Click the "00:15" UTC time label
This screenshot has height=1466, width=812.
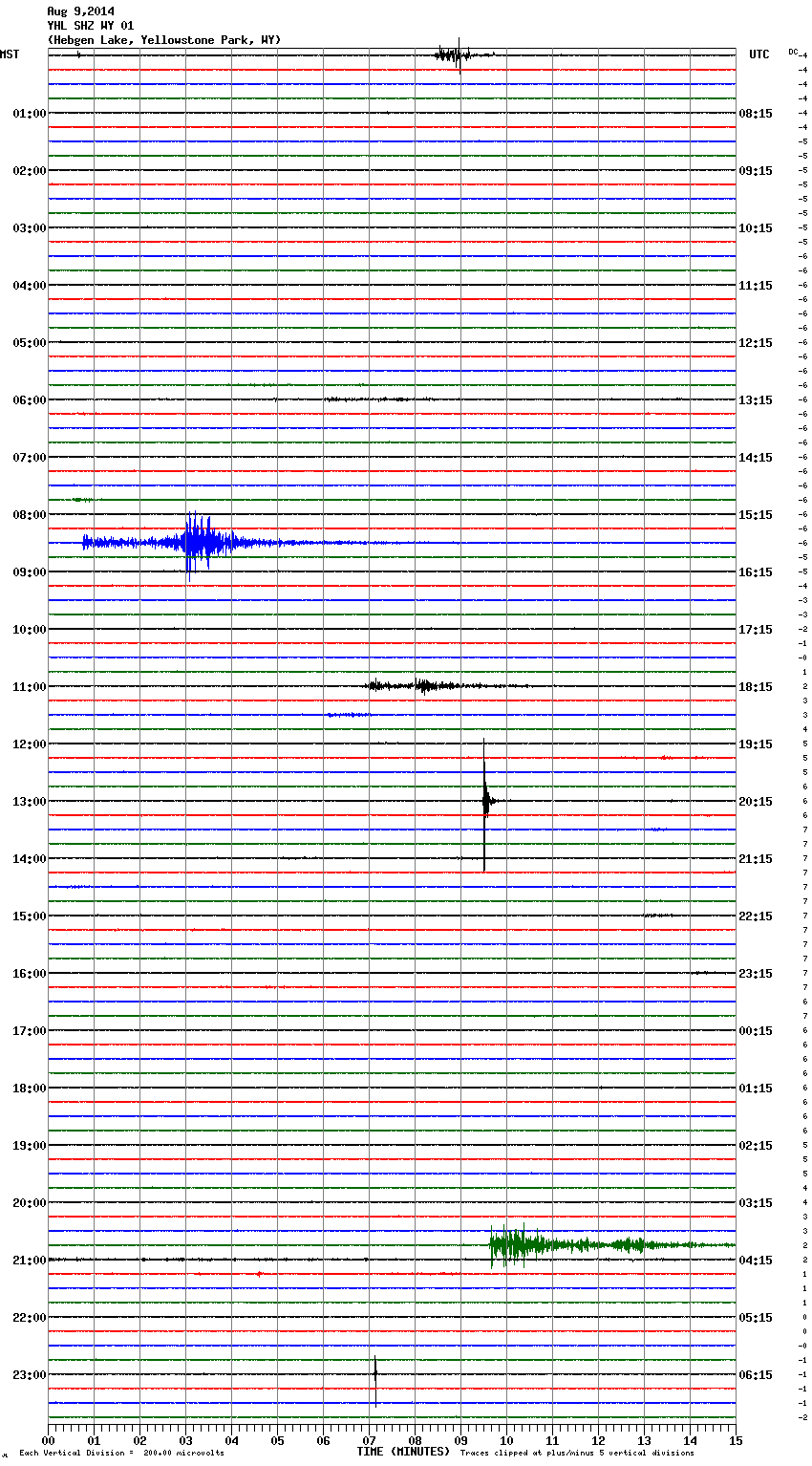756,1030
